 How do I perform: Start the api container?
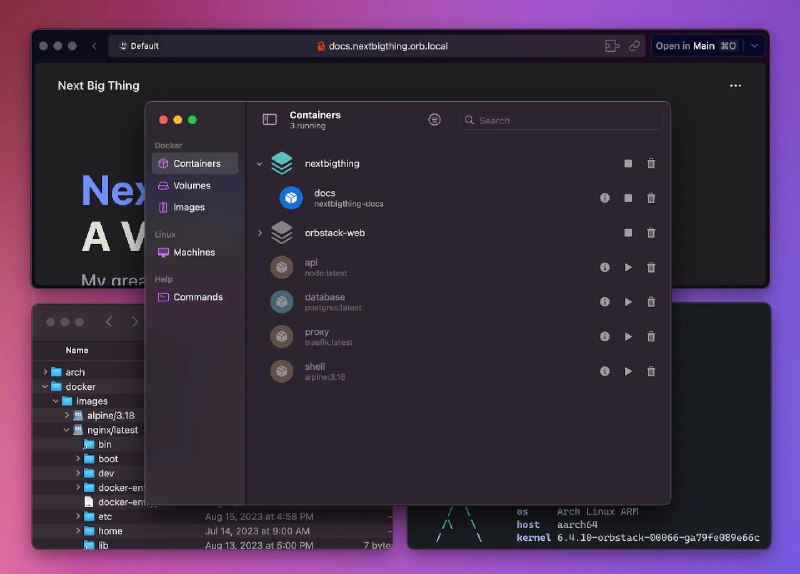click(x=628, y=267)
